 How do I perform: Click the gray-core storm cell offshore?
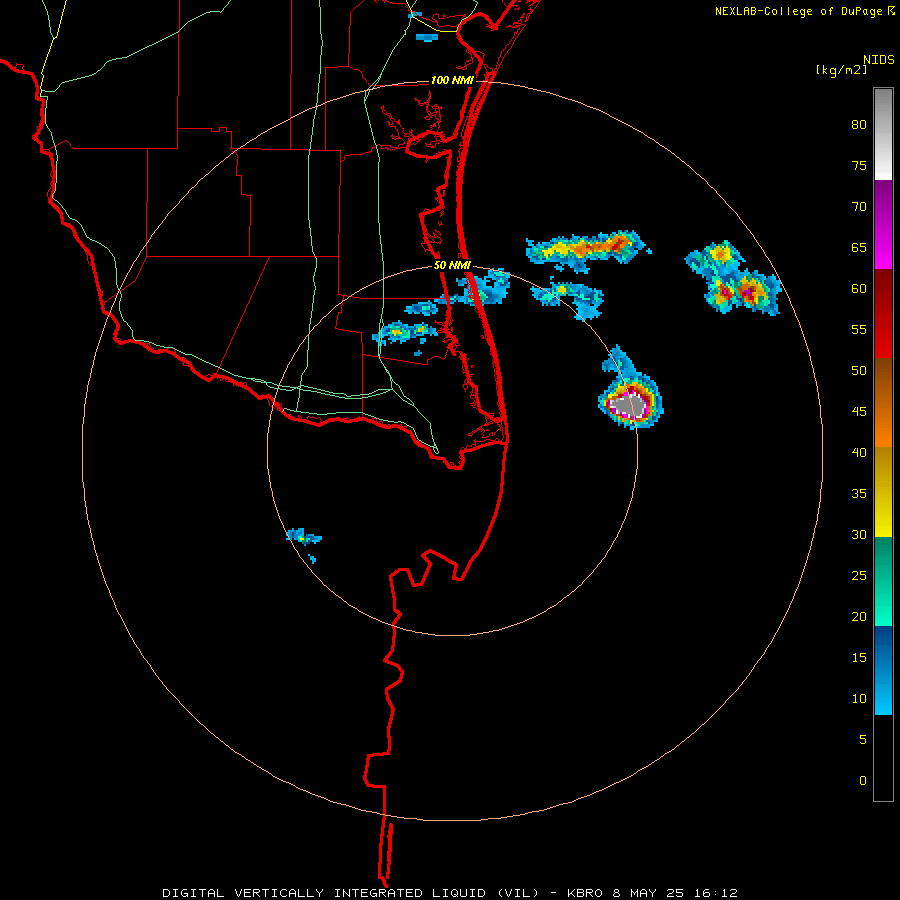point(630,403)
